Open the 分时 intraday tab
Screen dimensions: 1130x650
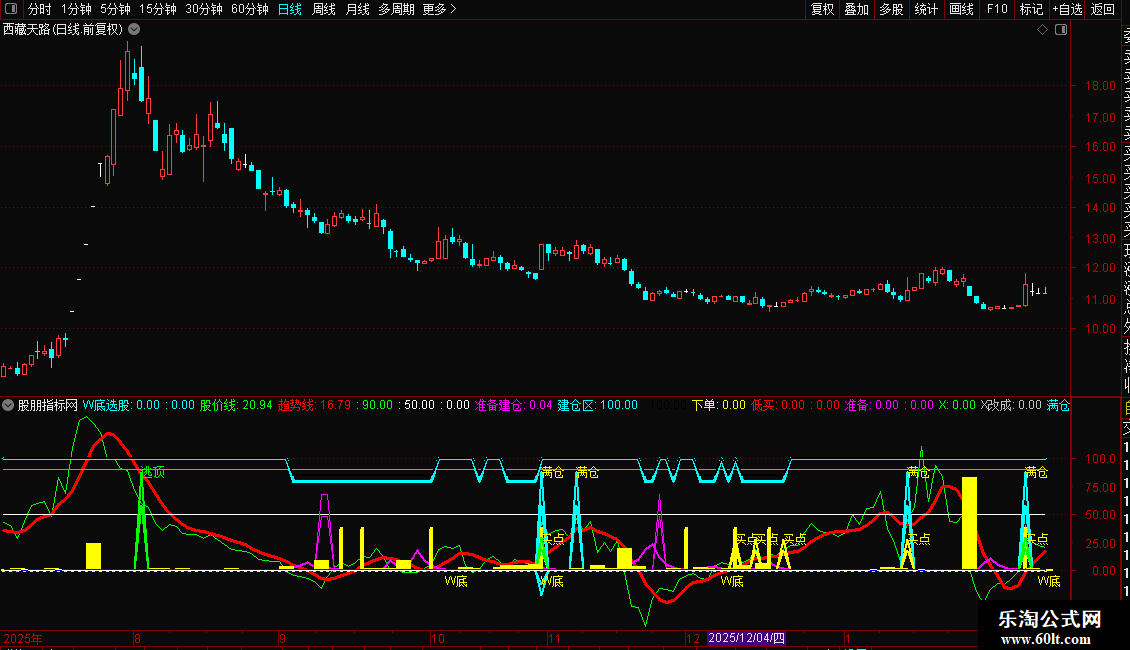(x=40, y=10)
